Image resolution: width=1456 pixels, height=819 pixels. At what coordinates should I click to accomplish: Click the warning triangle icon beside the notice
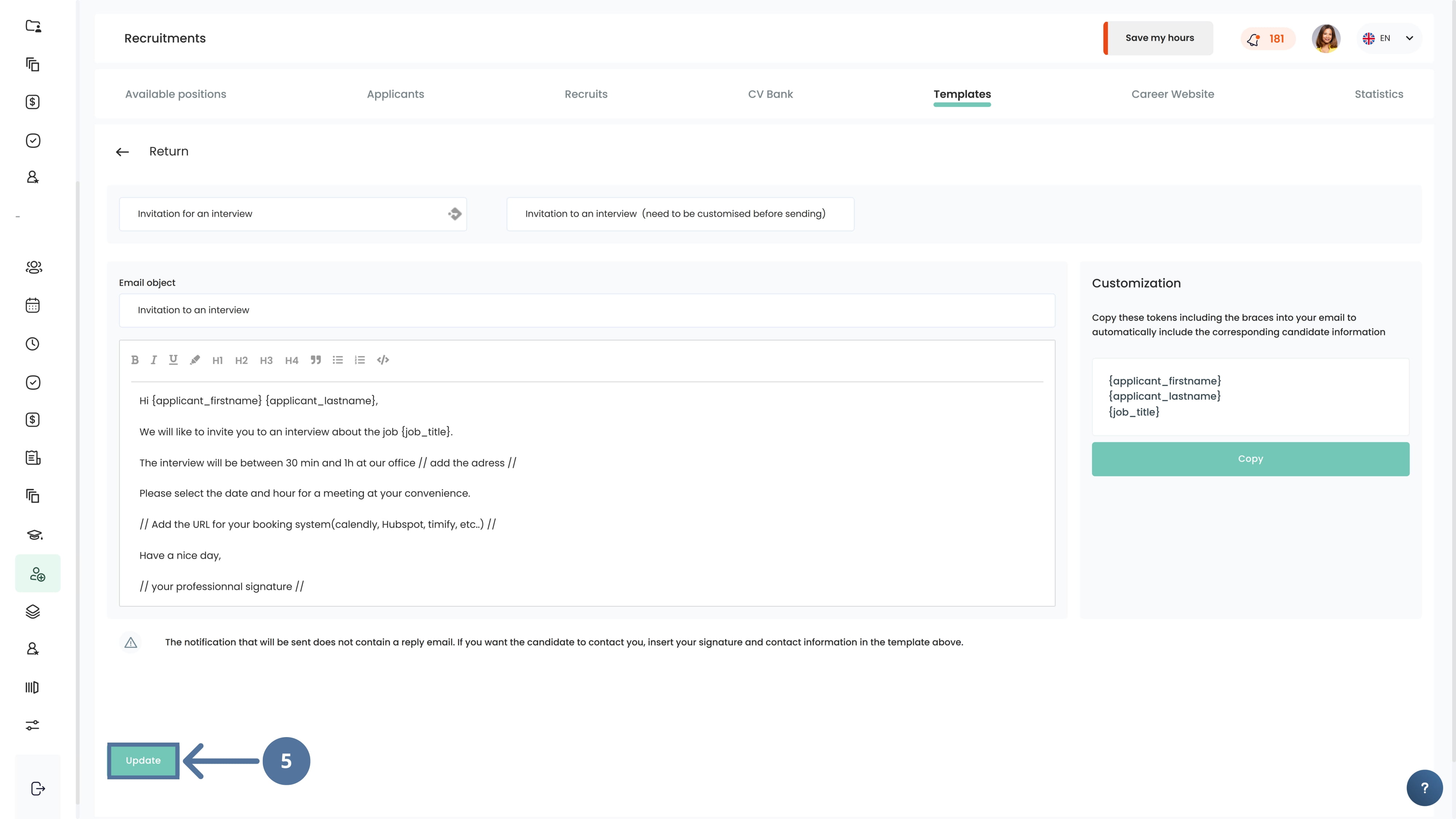coord(131,643)
